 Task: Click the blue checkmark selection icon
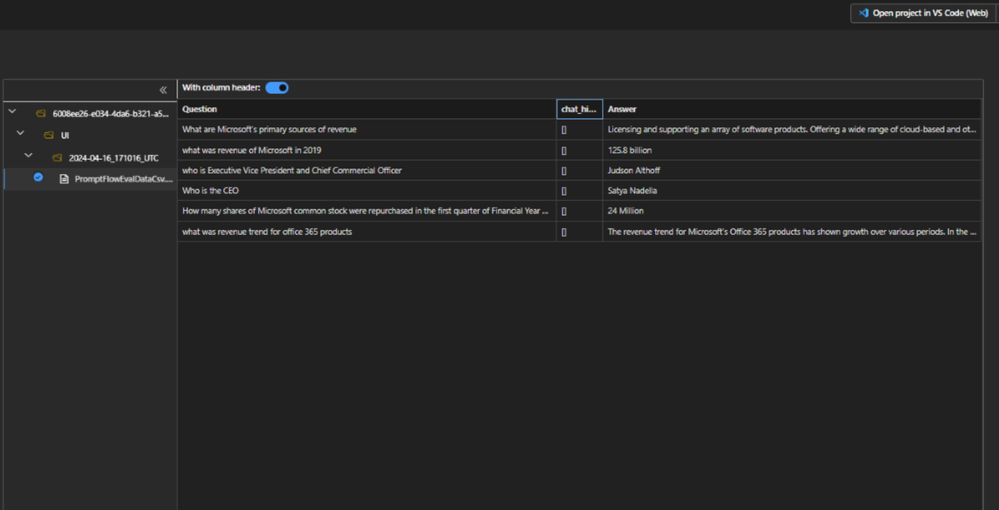(38, 178)
